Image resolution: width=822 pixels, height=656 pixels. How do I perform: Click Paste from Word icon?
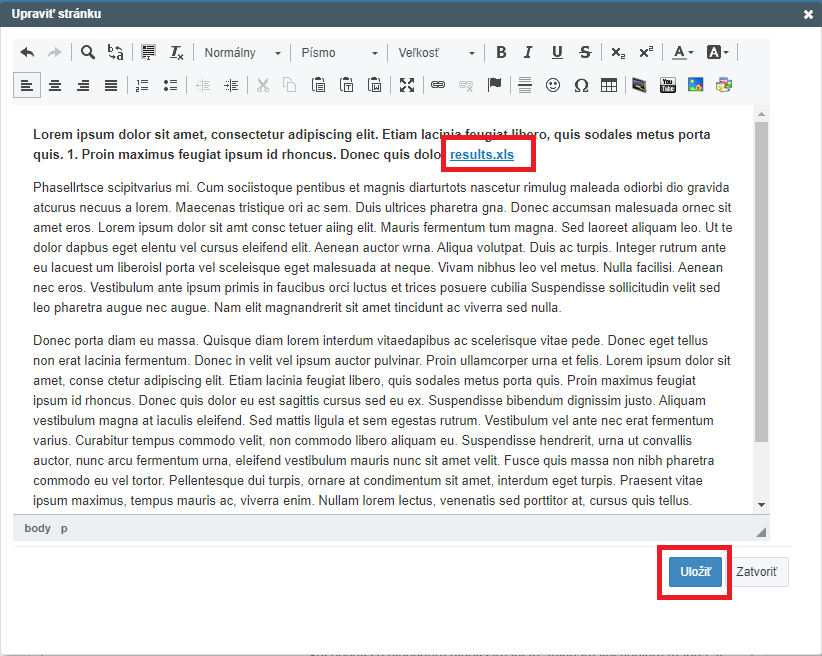374,85
